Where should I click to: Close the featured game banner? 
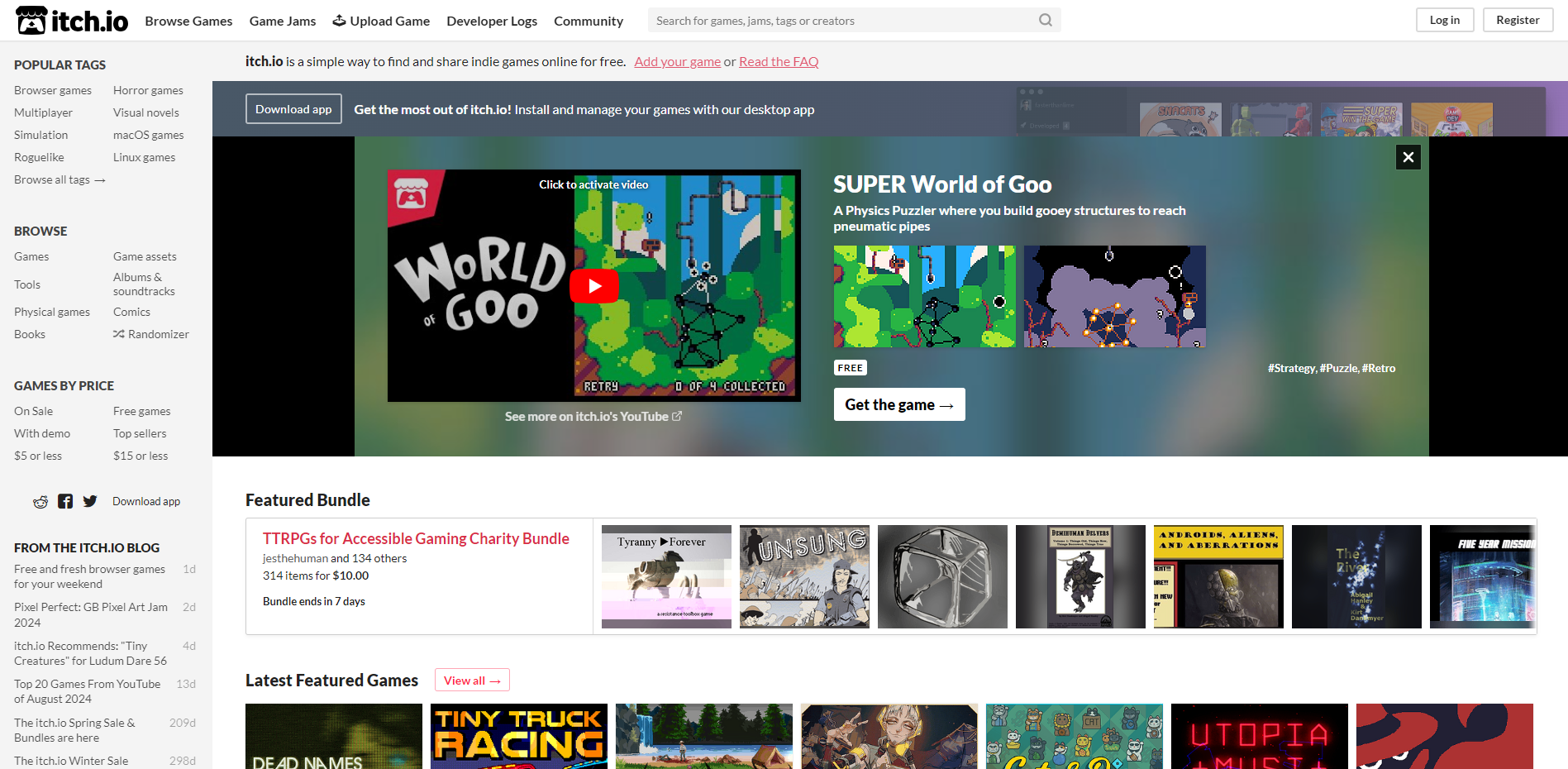click(x=1408, y=157)
